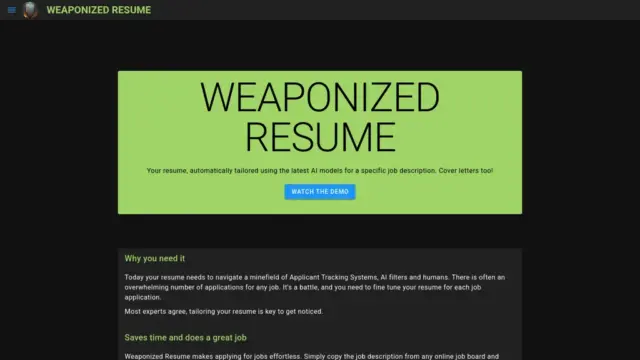The image size is (640, 360).
Task: Click paragraph starting 'Weaponized Resume makes applying'
Action: tap(312, 356)
